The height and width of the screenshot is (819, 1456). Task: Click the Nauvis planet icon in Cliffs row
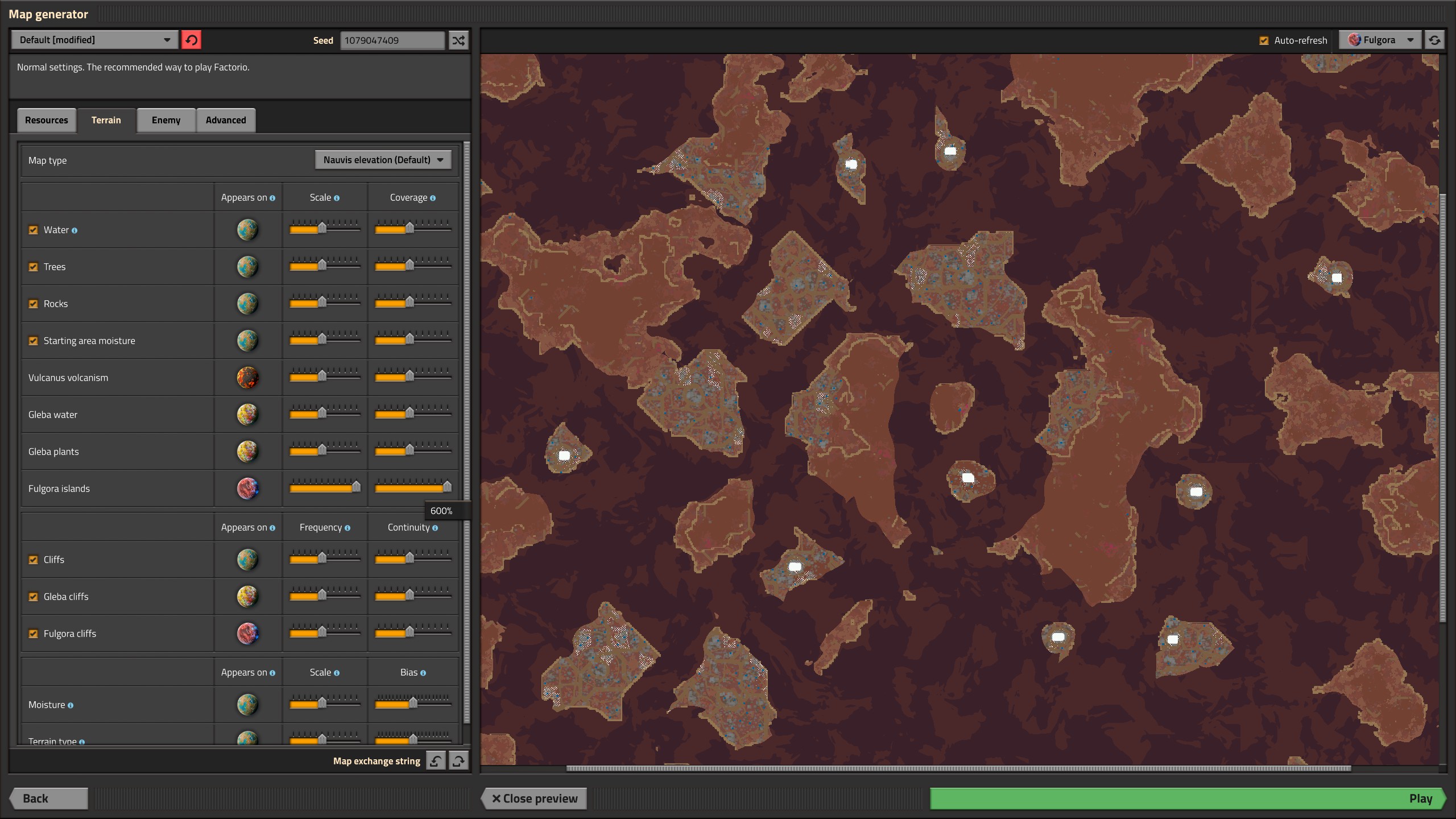coord(247,560)
